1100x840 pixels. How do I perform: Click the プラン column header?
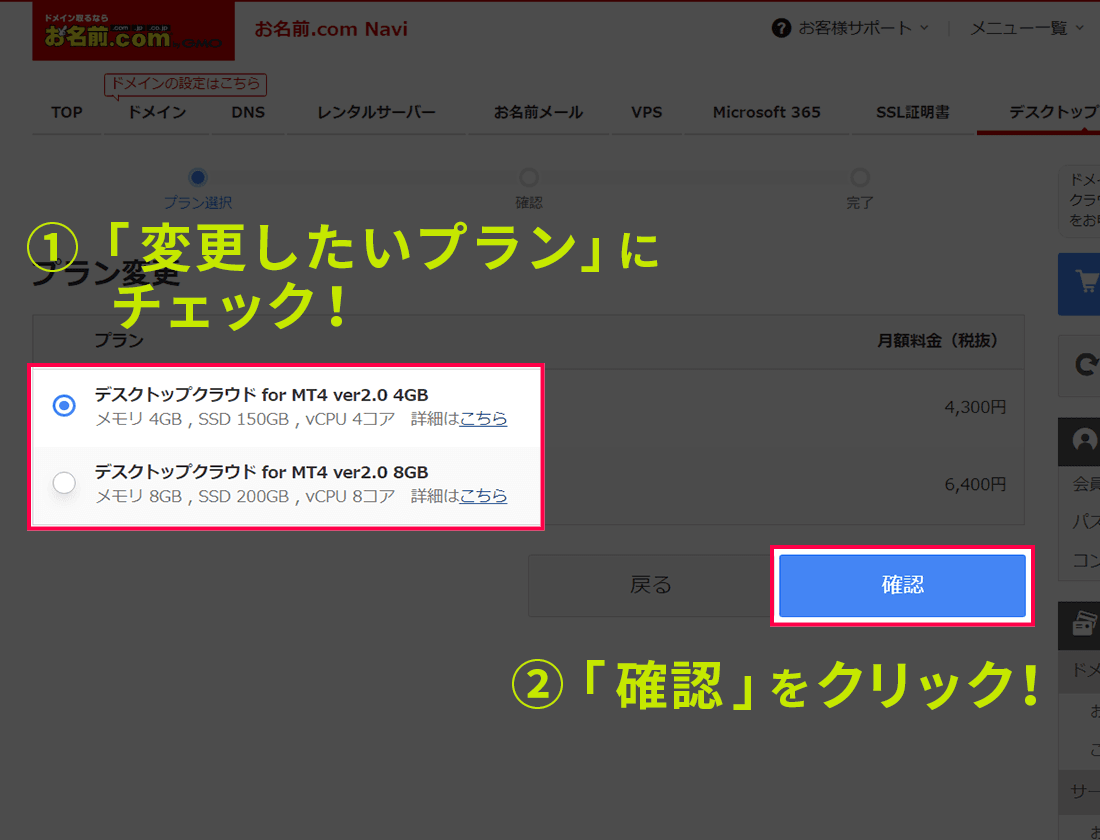coord(119,340)
